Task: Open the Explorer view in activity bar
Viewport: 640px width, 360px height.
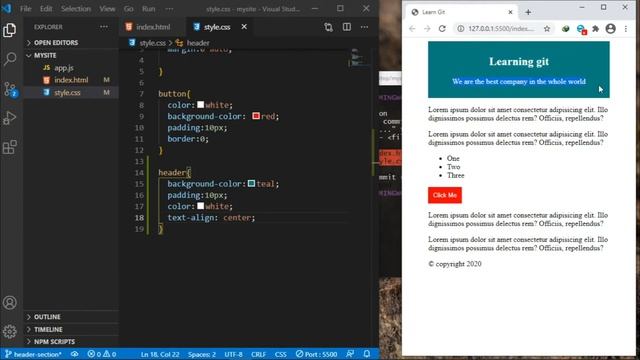Action: [x=10, y=30]
